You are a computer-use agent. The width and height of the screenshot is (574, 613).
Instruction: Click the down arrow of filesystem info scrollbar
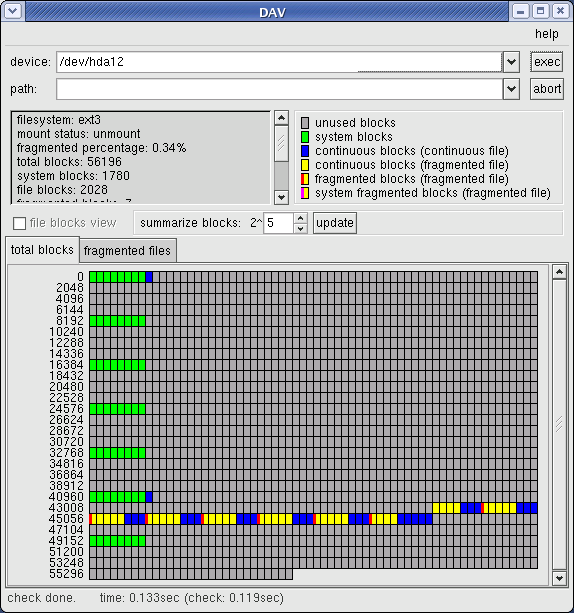pyautogui.click(x=281, y=197)
